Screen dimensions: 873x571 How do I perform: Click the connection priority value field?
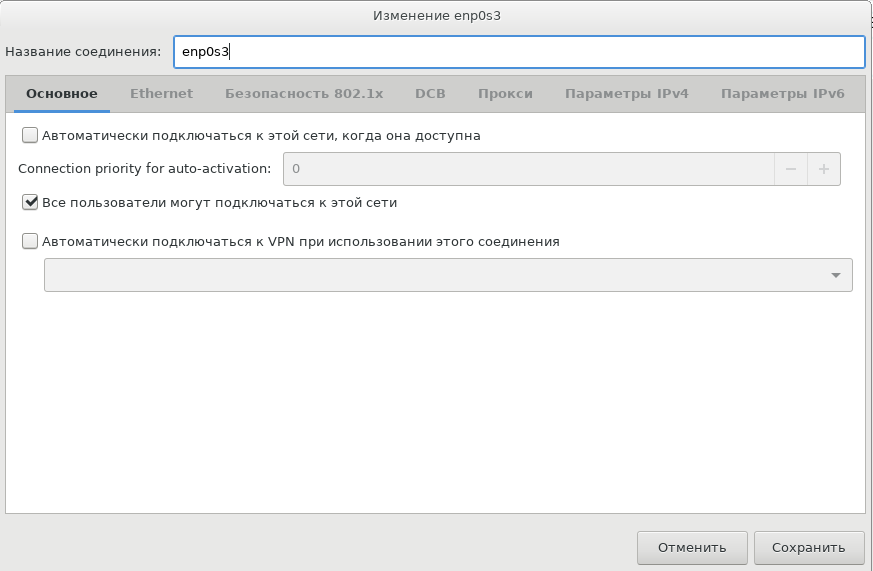528,169
